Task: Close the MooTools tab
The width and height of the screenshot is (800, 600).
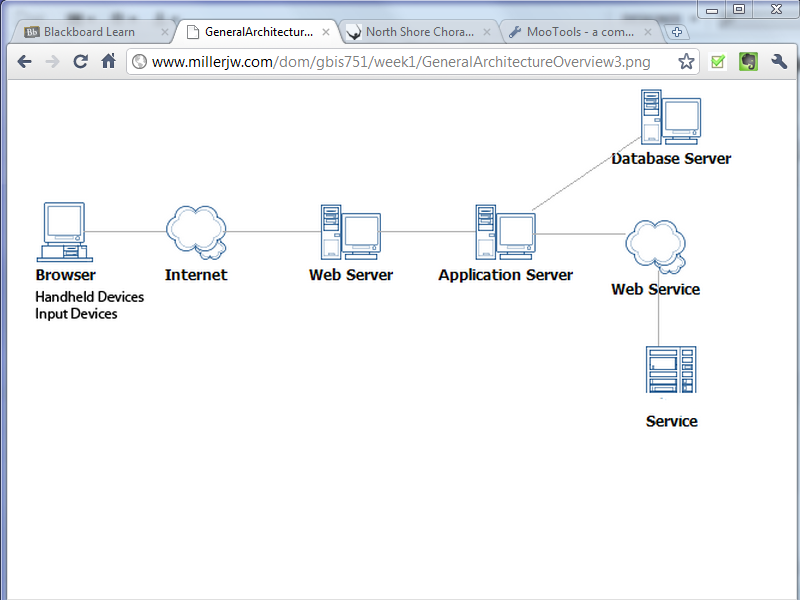Action: click(x=648, y=32)
